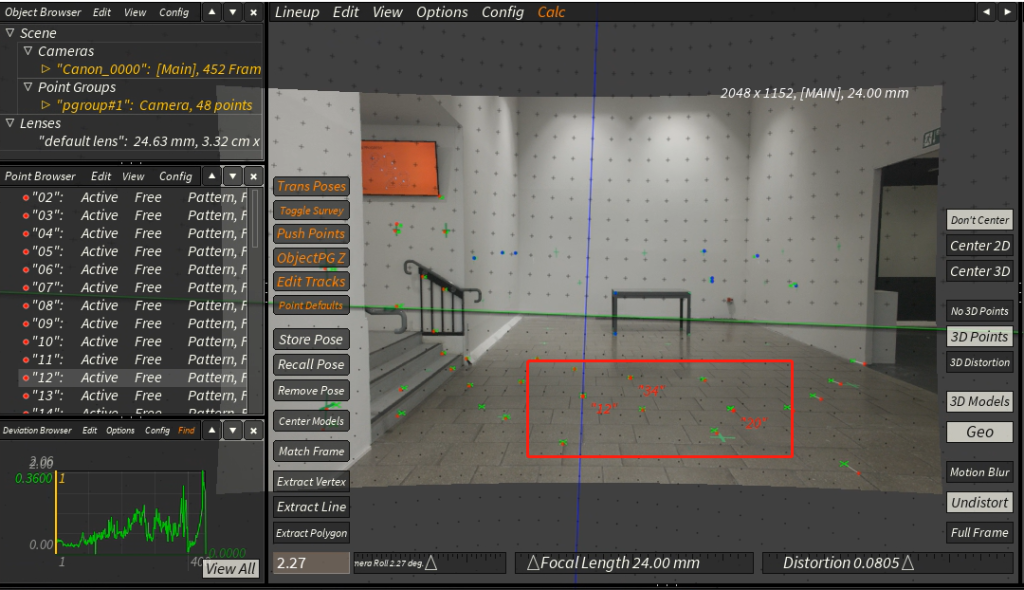1024x590 pixels.
Task: Collapse the Scene tree node
Action: [10, 32]
